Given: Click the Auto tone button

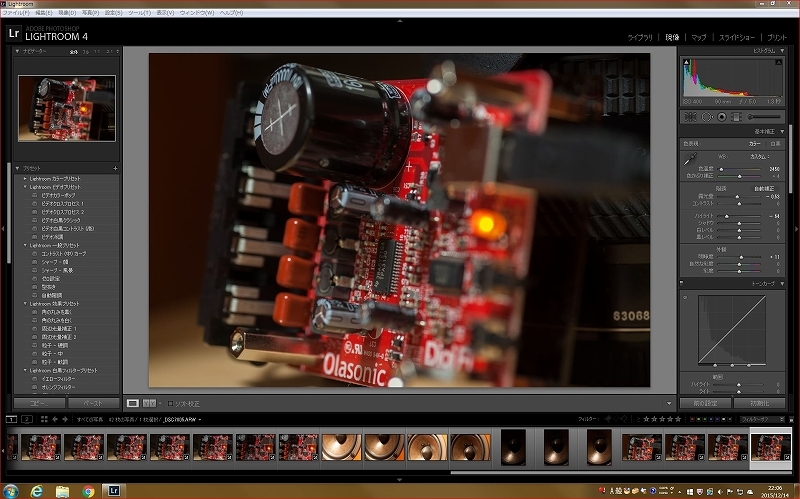Looking at the screenshot, I should 764,188.
